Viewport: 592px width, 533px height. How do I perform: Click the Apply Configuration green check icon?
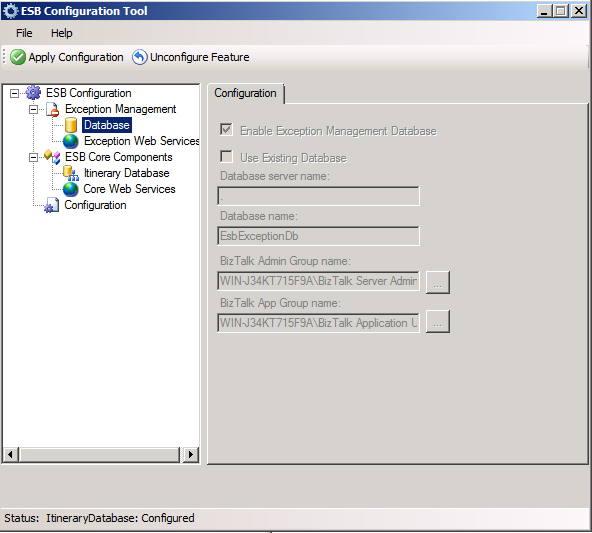pyautogui.click(x=18, y=57)
